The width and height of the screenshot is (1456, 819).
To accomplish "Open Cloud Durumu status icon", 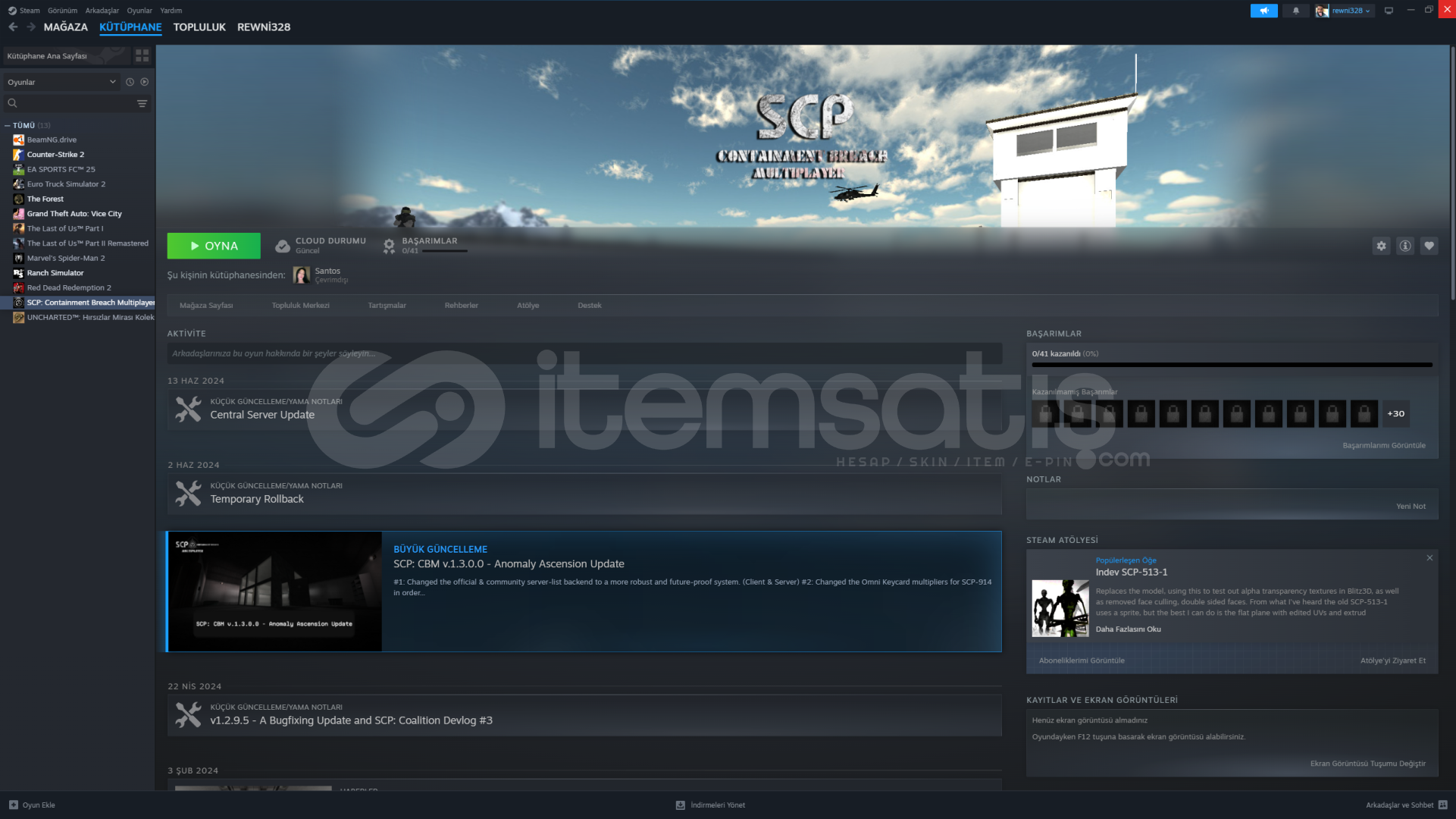I will tap(282, 246).
